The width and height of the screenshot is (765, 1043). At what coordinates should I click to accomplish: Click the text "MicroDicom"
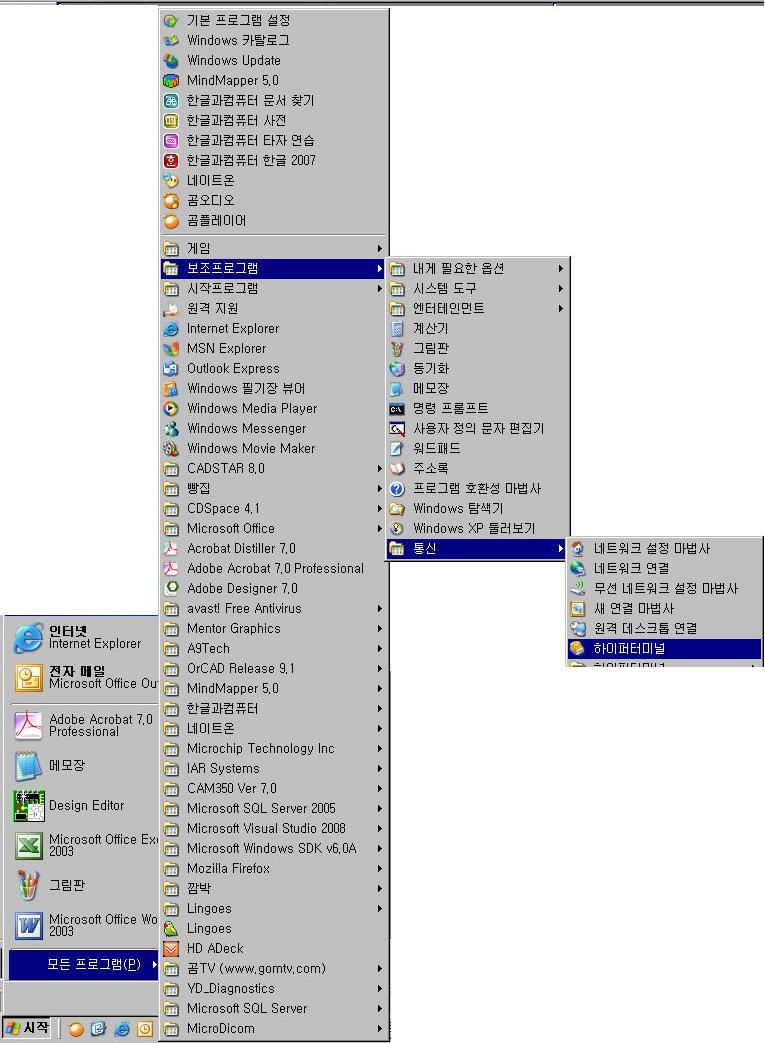tap(221, 1029)
